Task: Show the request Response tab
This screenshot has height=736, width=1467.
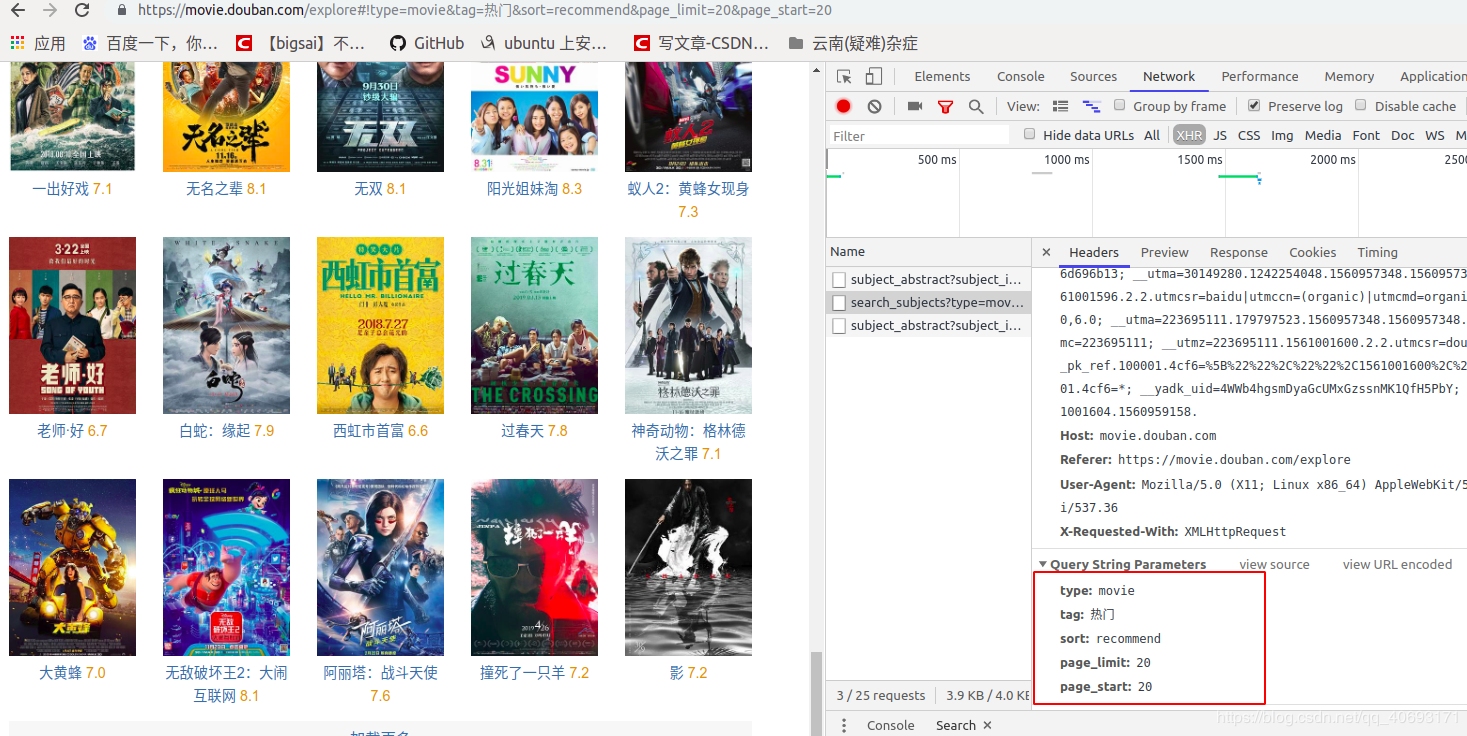Action: [1238, 252]
